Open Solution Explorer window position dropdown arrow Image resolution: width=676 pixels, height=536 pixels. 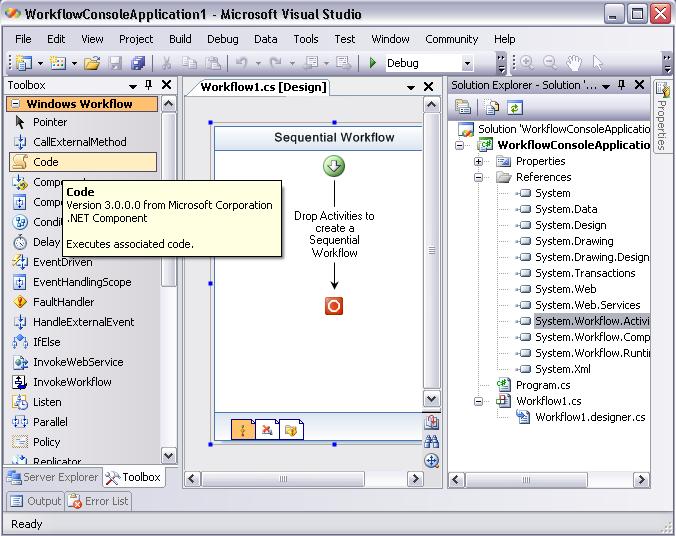tap(606, 86)
